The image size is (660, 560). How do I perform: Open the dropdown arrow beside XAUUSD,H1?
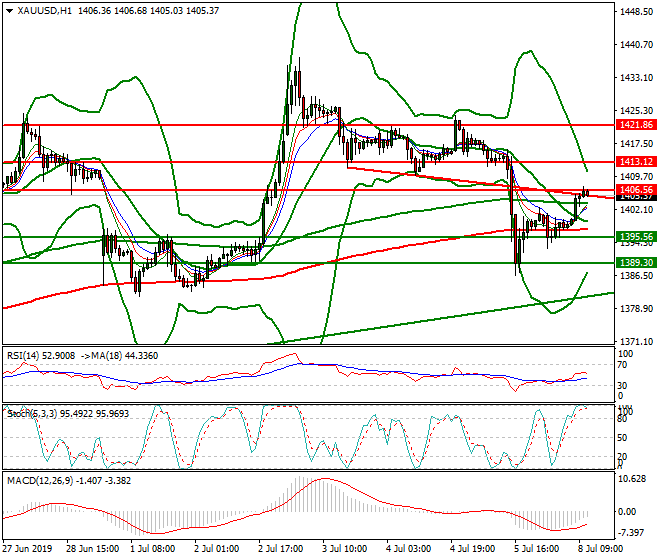(9, 11)
